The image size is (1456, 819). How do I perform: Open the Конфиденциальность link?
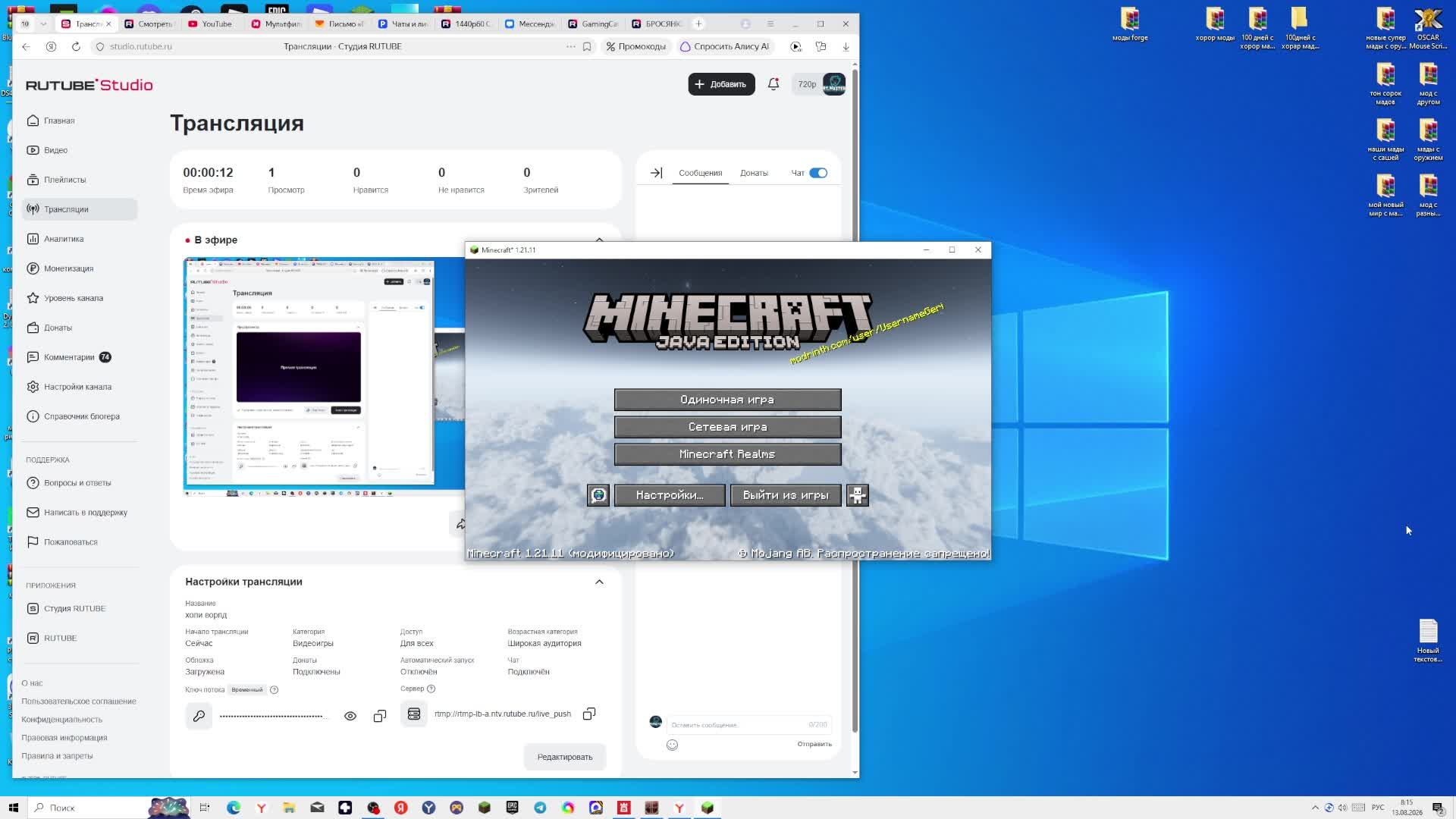61,720
